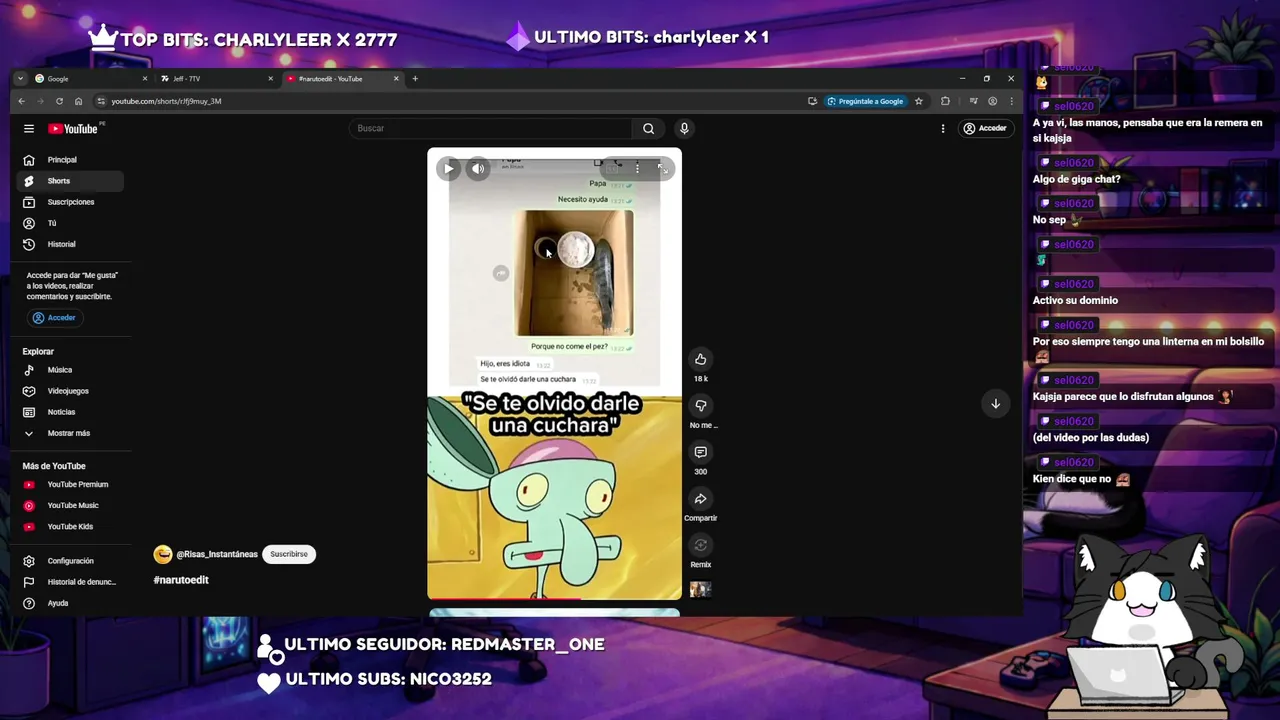
Task: Open Noticias under Explorar
Action: pos(70,412)
